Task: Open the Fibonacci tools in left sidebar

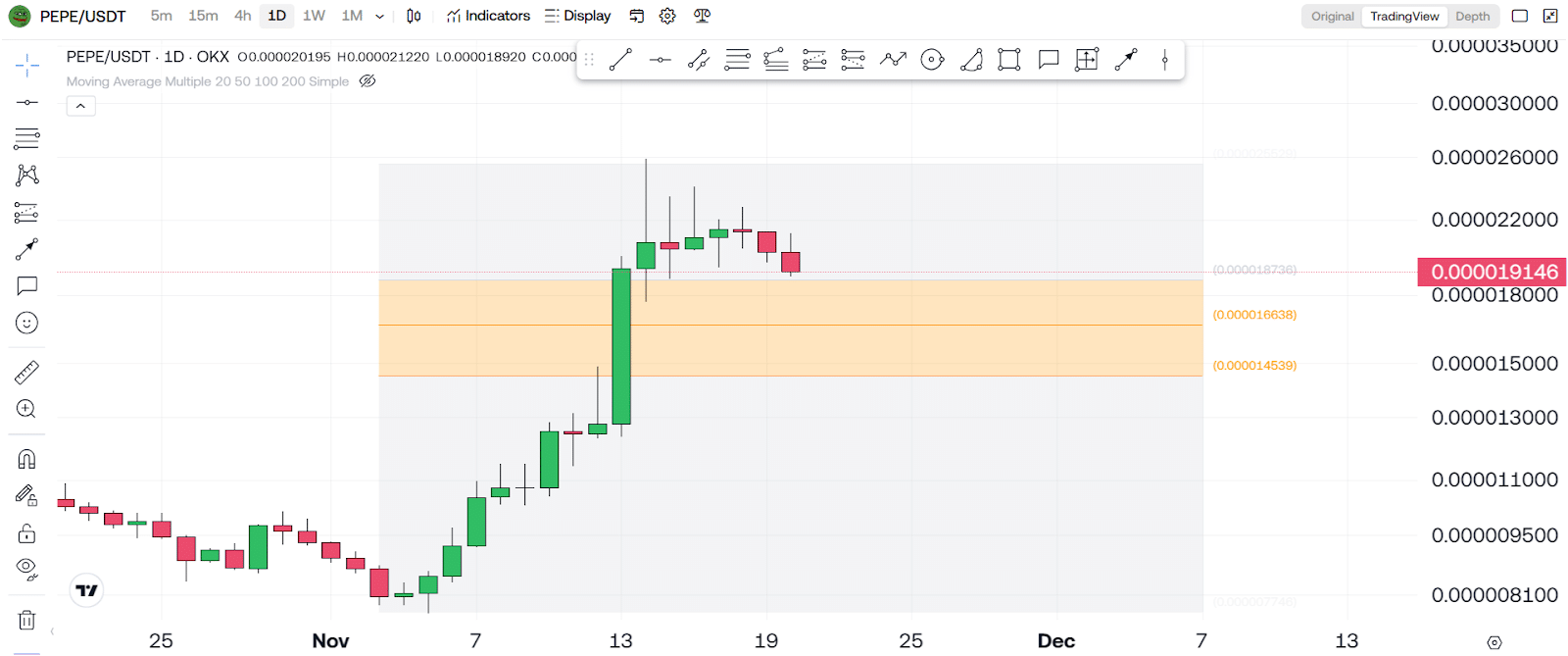Action: point(26,138)
